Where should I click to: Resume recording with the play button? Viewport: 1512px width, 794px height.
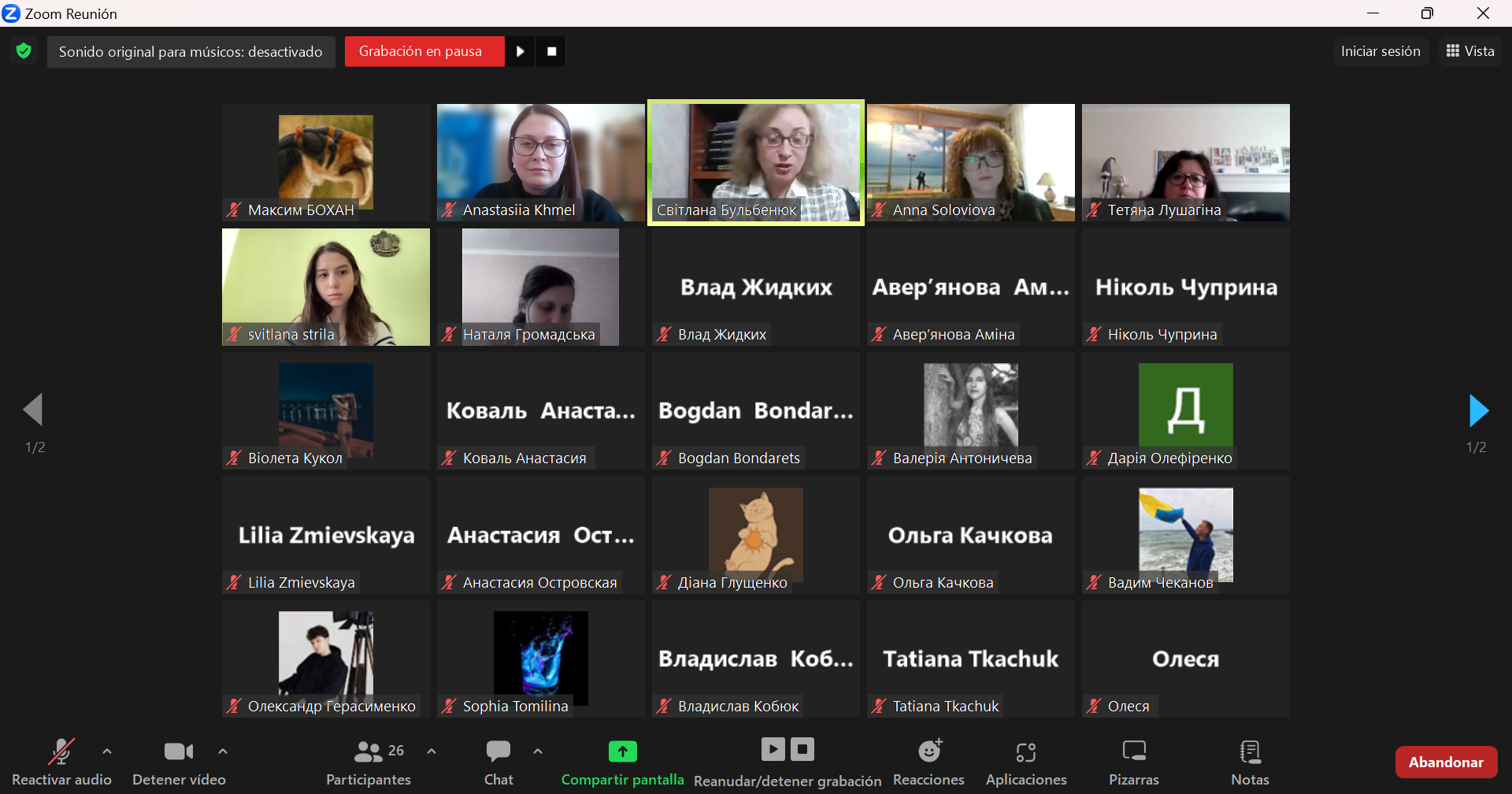point(520,51)
